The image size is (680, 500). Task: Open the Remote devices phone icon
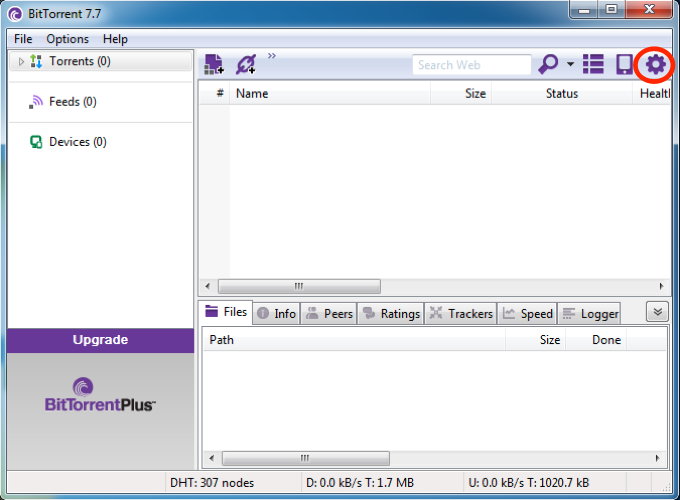(x=624, y=65)
